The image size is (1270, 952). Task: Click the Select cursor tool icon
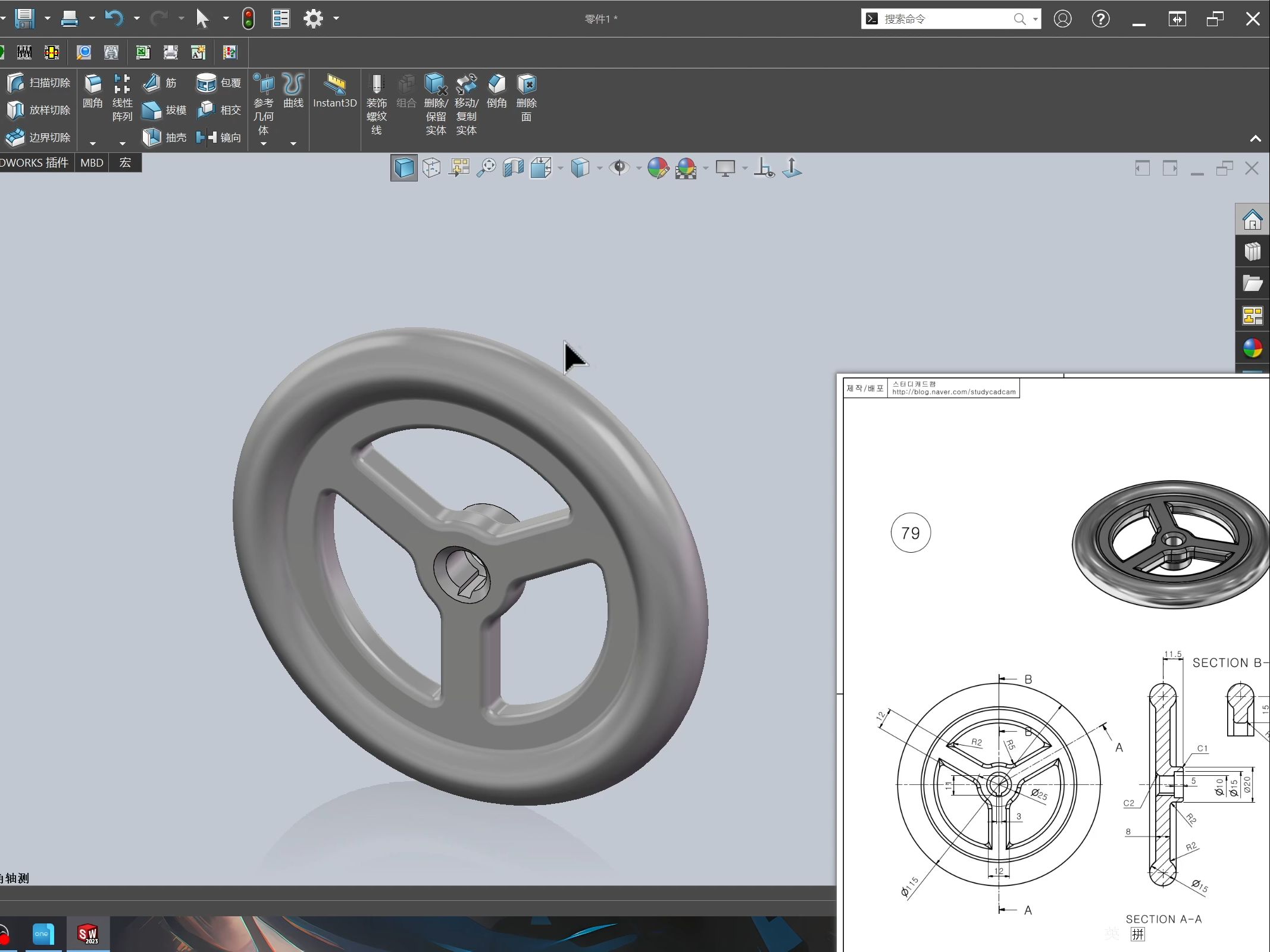[202, 18]
